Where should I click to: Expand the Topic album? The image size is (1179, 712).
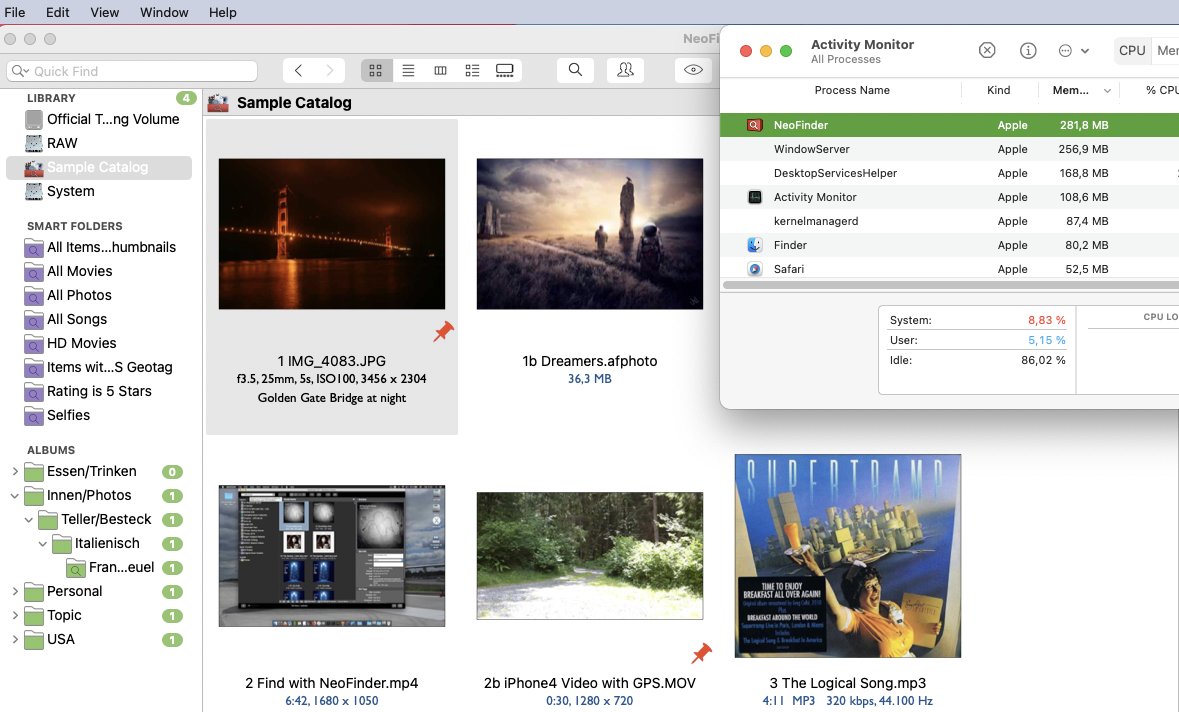pyautogui.click(x=14, y=615)
